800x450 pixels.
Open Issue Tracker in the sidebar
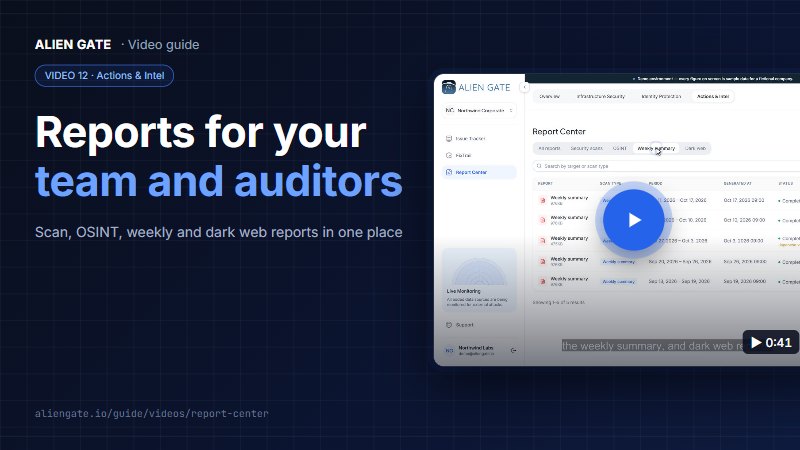point(479,138)
